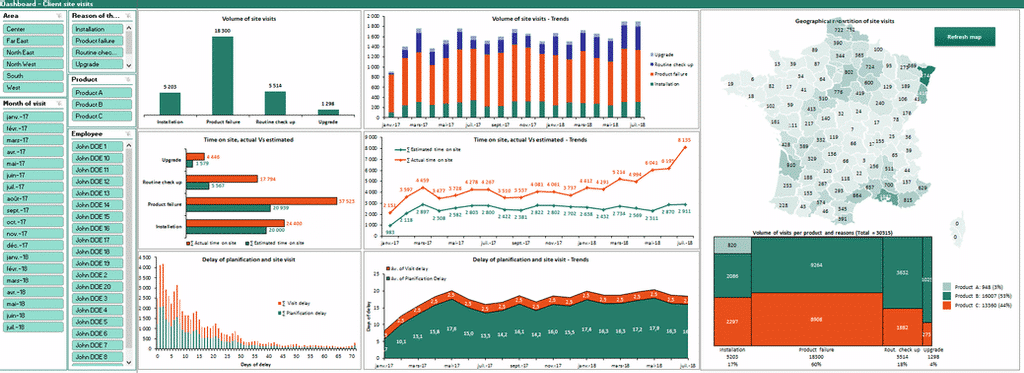
Task: Clear the Area slicer filter
Action: pos(60,15)
